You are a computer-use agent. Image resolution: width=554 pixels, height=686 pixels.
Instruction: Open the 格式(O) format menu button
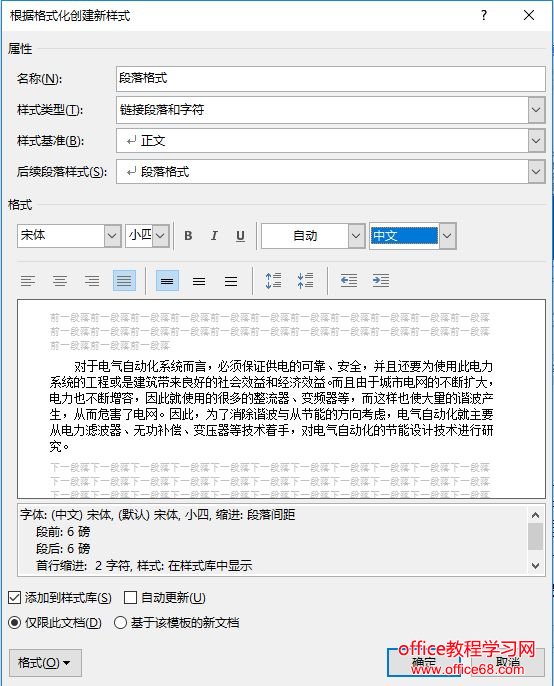[x=45, y=663]
